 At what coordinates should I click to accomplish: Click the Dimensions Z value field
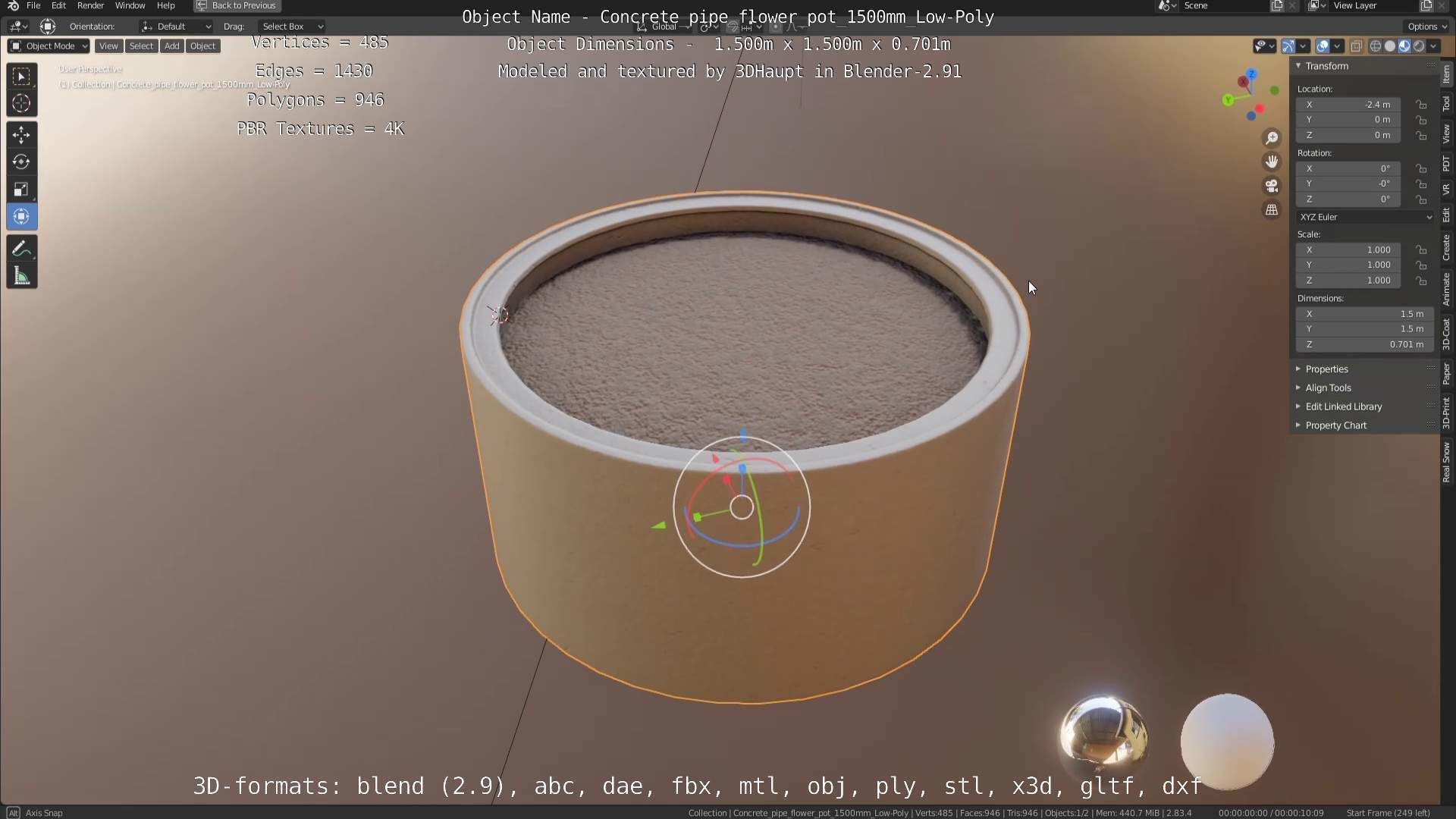1365,344
